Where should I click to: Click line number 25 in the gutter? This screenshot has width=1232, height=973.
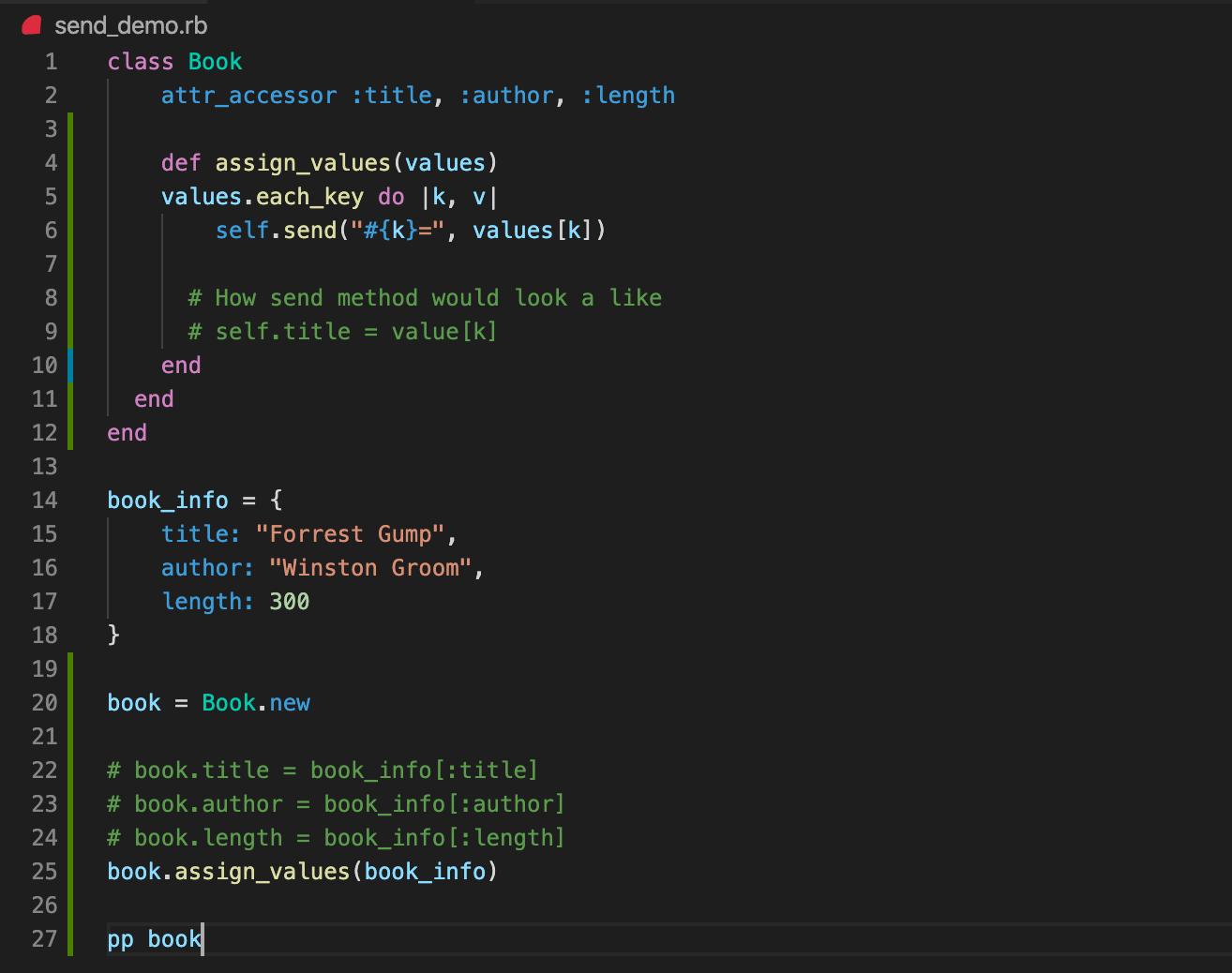tap(45, 872)
